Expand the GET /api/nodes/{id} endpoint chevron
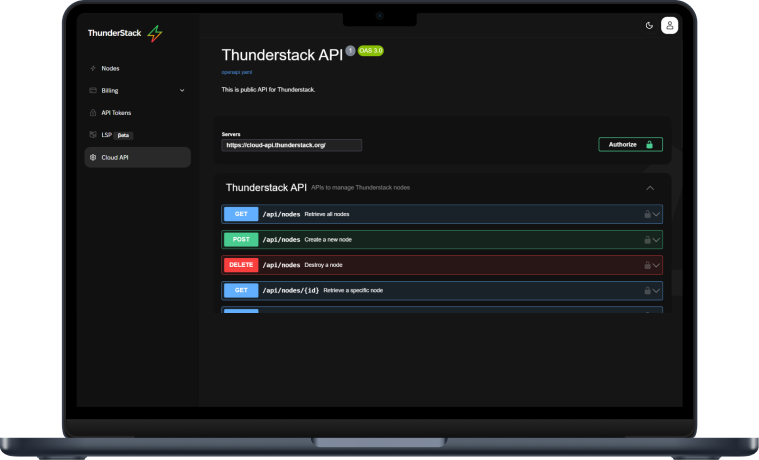The image size is (759, 460). pyautogui.click(x=657, y=291)
